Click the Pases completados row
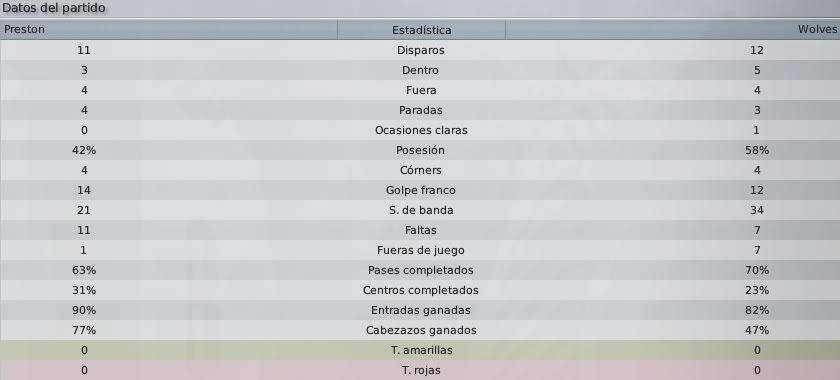 pos(420,270)
